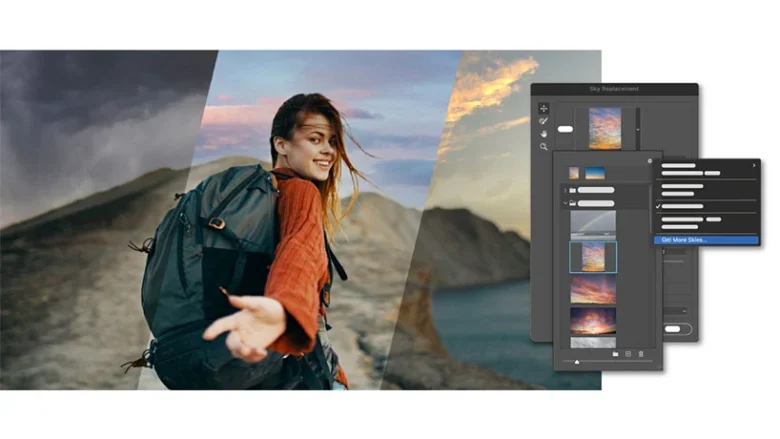Click the create new sky icon
The width and height of the screenshot is (780, 439).
click(x=628, y=354)
